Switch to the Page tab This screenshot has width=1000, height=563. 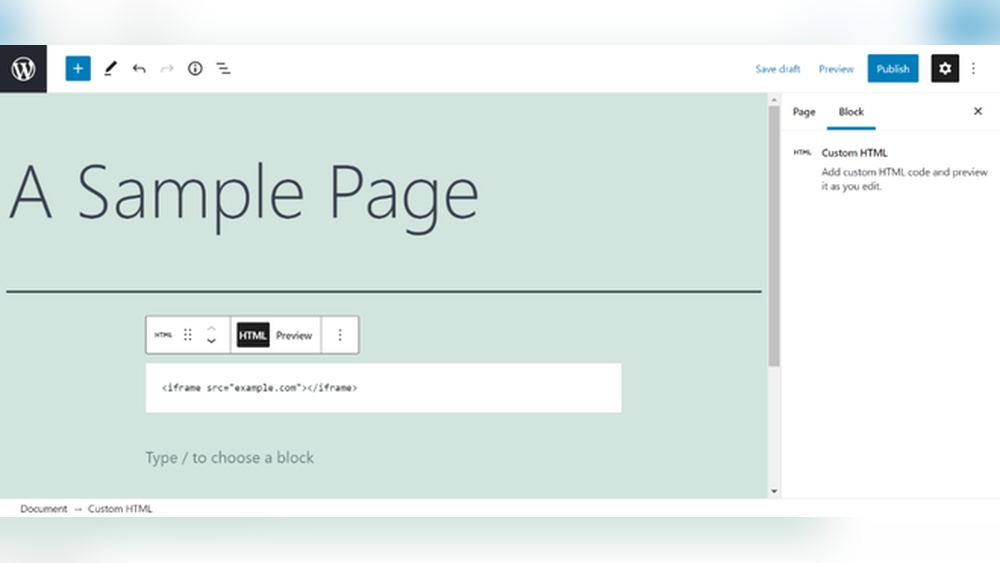click(x=804, y=112)
